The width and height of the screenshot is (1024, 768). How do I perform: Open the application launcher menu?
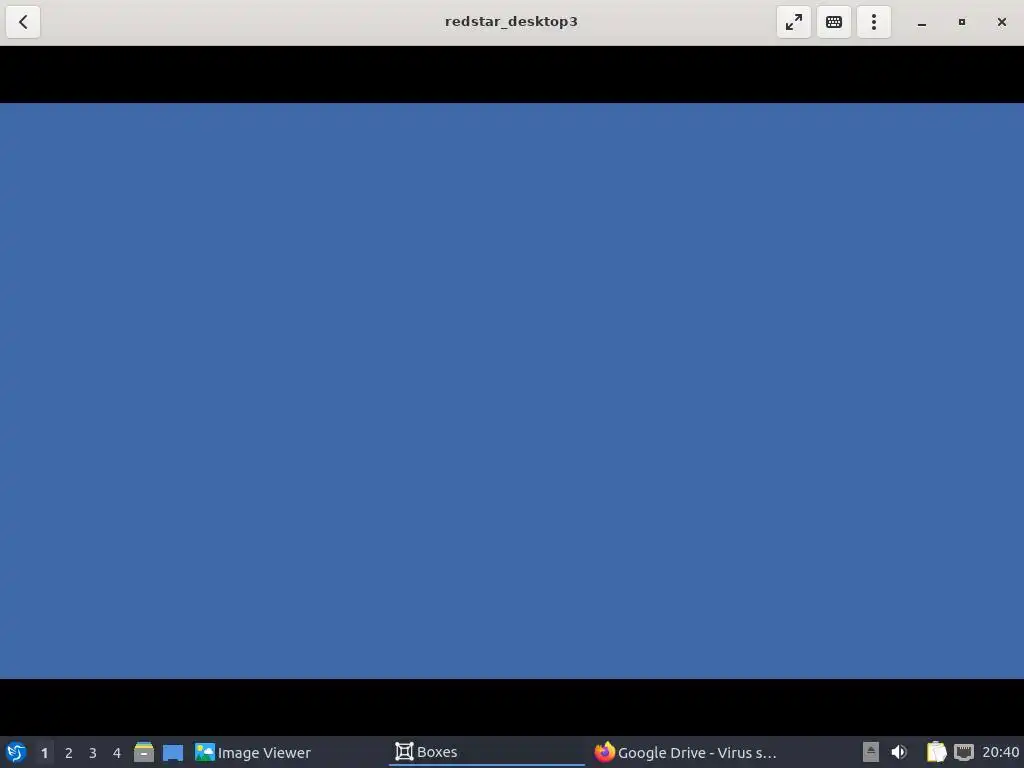(x=16, y=752)
